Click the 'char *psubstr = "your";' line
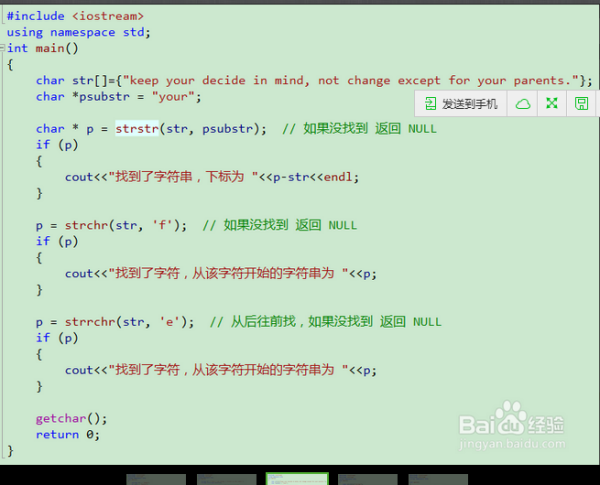 pyautogui.click(x=119, y=97)
